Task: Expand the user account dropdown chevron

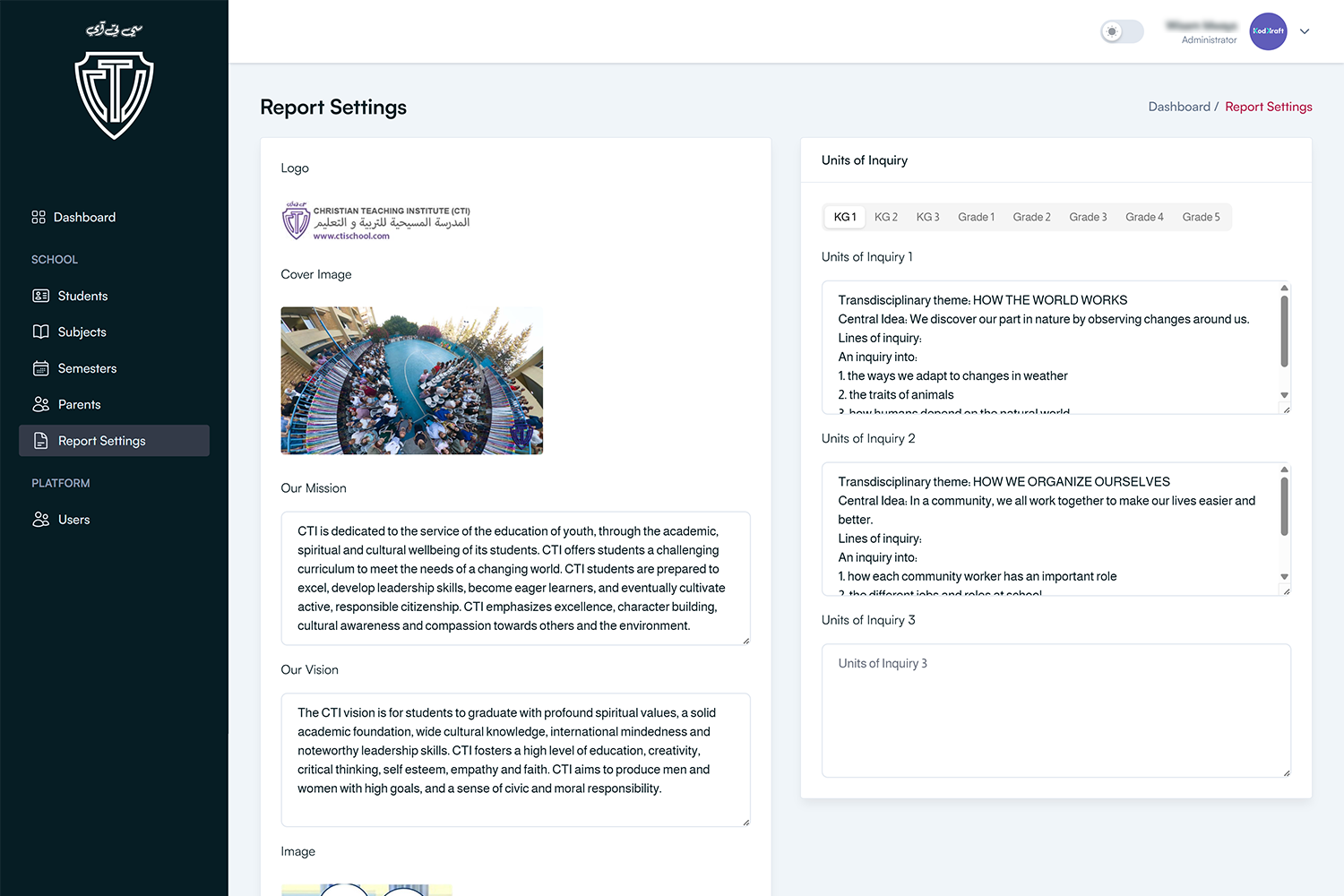Action: tap(1305, 31)
